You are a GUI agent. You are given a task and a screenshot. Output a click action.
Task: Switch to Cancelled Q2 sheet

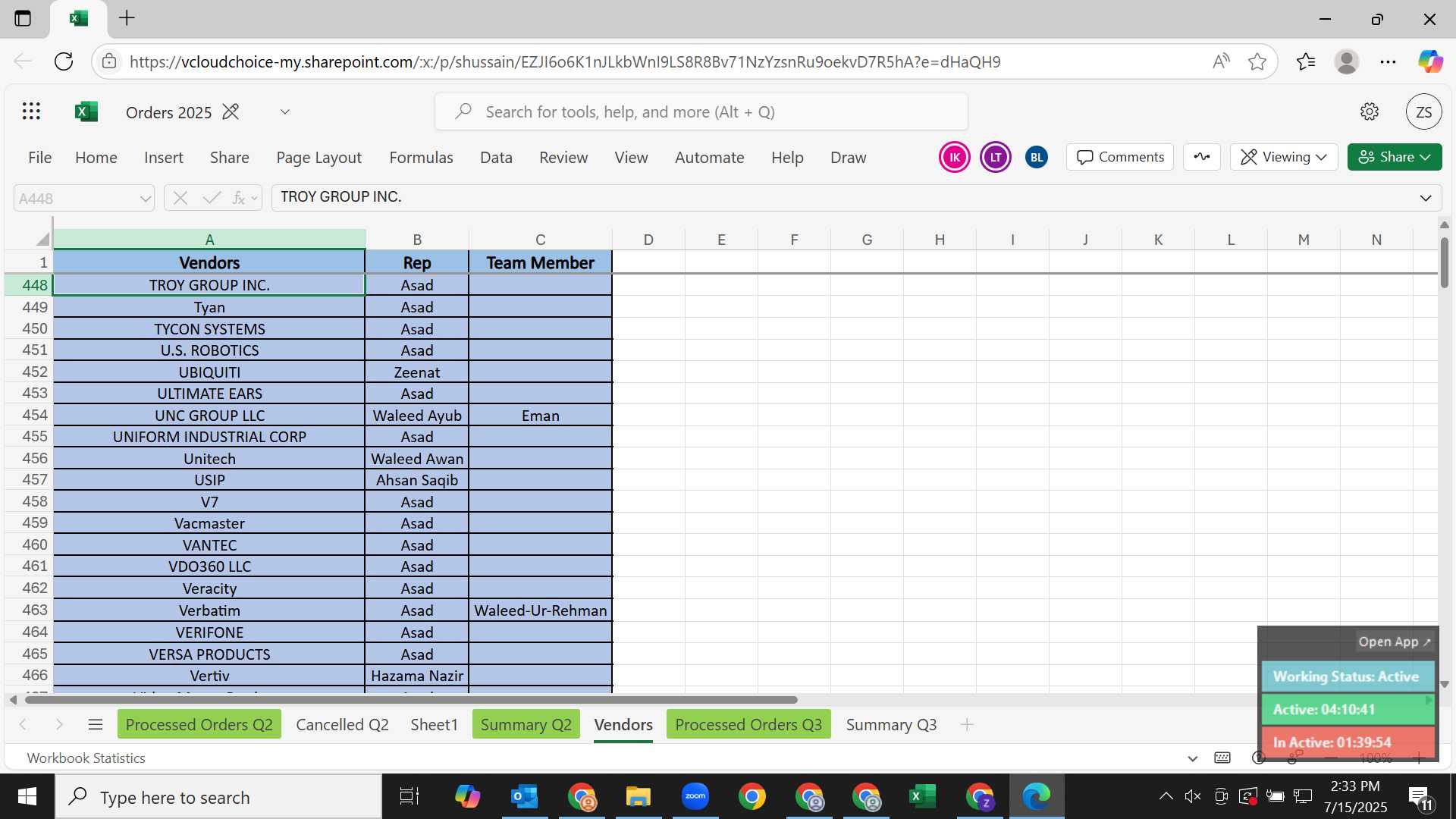pos(342,724)
